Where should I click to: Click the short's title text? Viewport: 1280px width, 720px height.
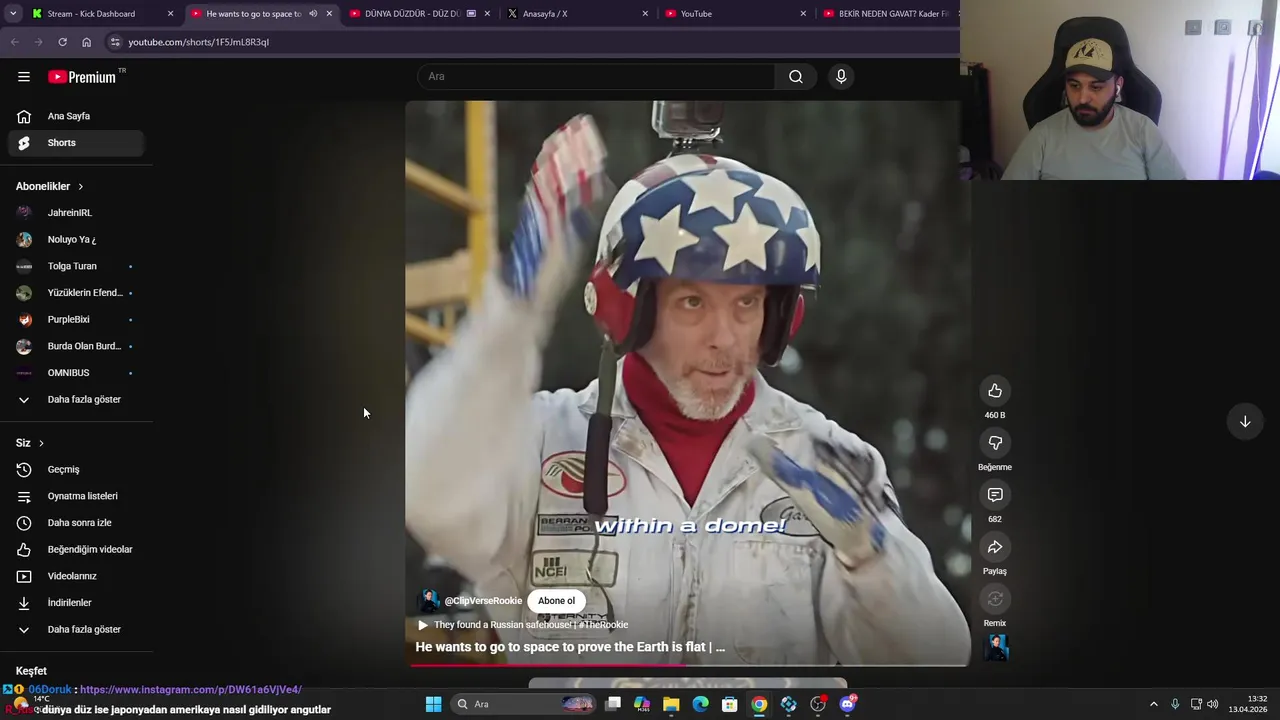(570, 647)
